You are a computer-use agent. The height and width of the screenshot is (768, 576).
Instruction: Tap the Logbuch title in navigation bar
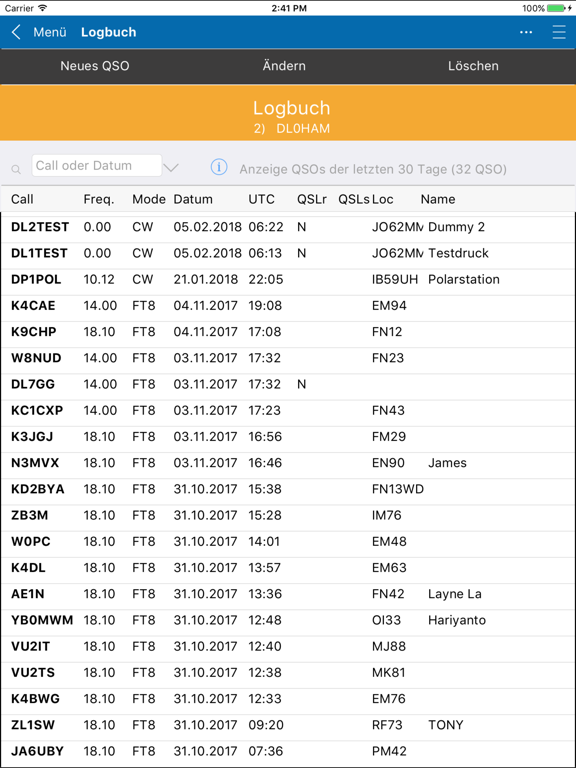(x=109, y=32)
